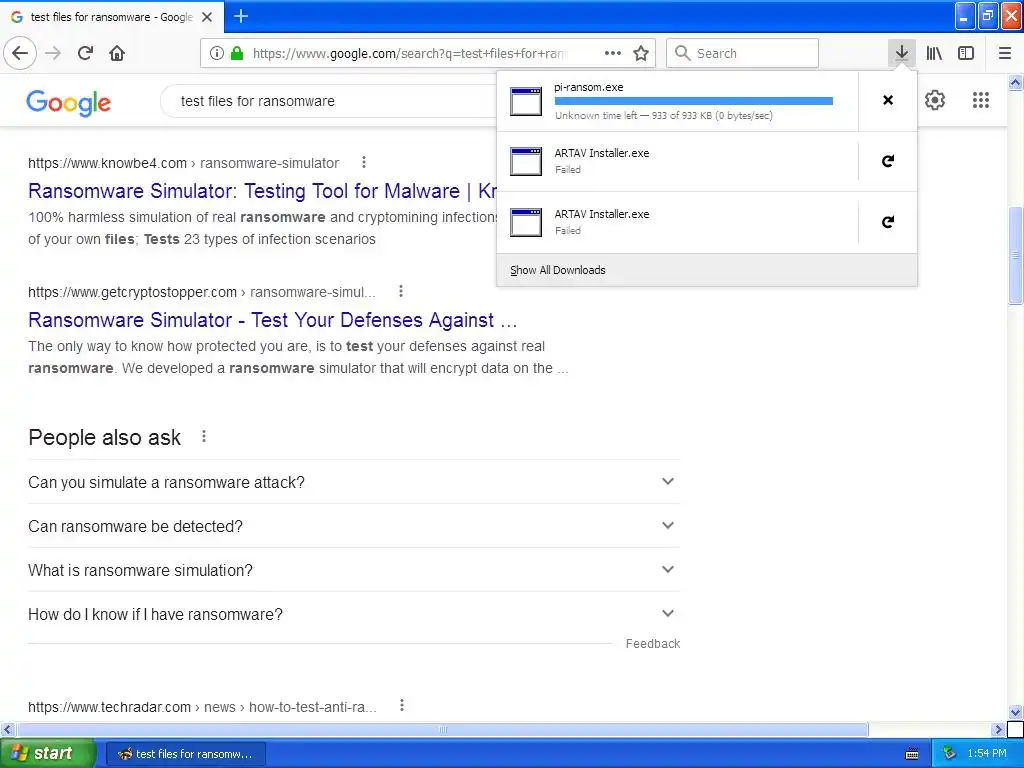Image resolution: width=1024 pixels, height=768 pixels.
Task: Select the first failed ARTAV Installer.exe entry
Action: (677, 161)
